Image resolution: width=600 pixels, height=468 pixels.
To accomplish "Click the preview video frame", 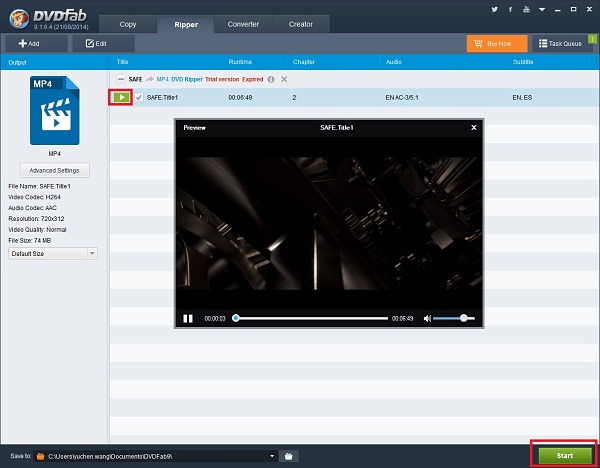I will tap(329, 223).
